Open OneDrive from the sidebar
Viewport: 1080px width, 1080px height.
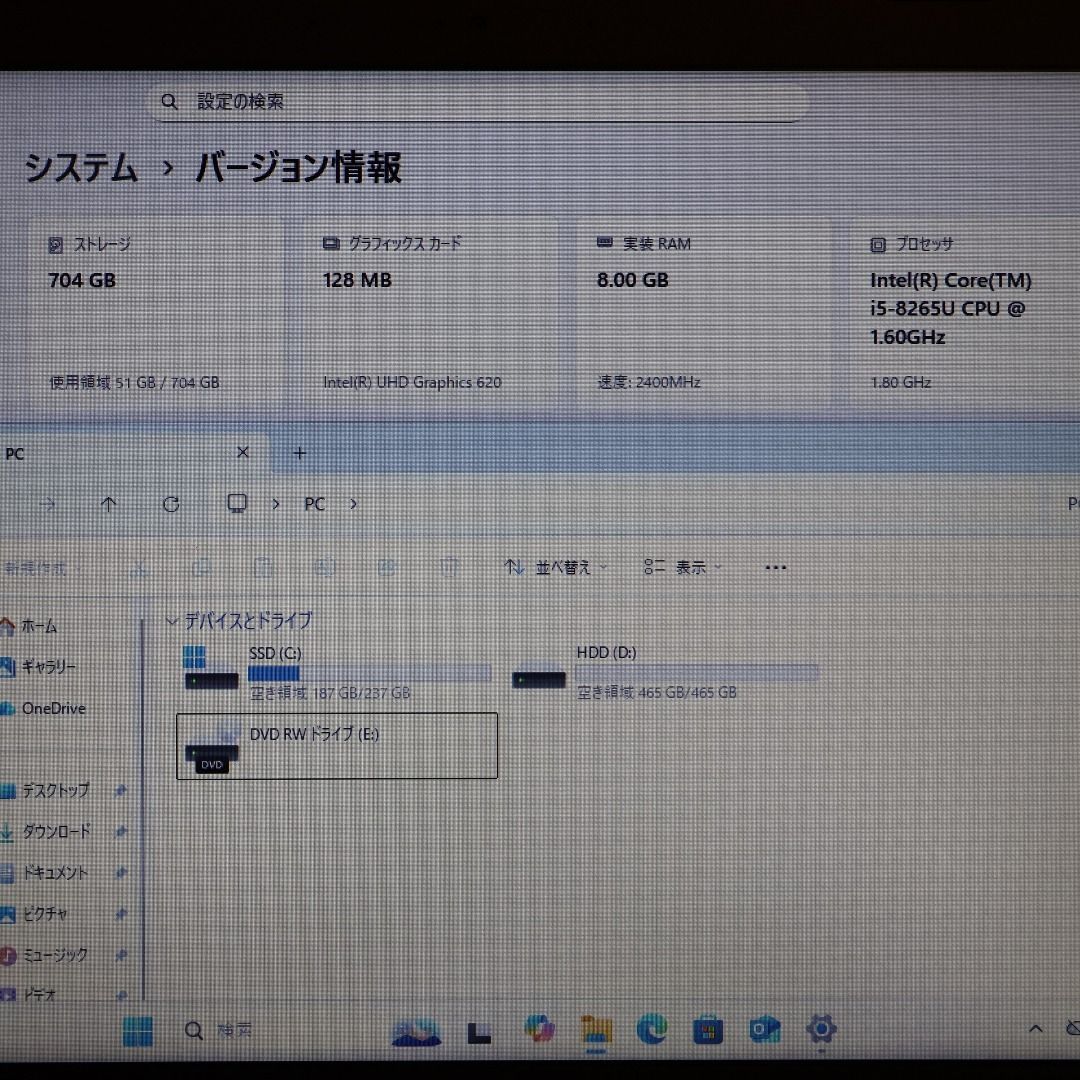pos(52,708)
